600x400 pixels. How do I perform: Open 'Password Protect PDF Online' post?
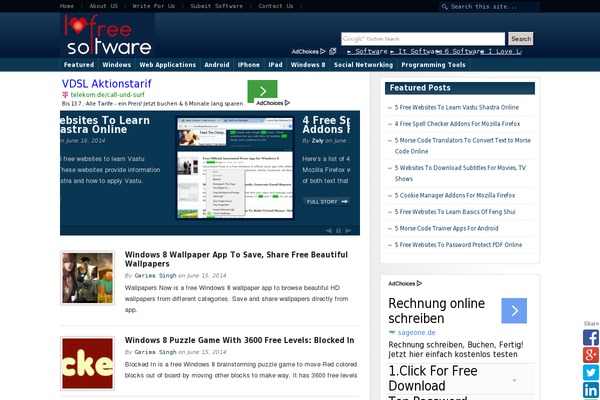458,245
